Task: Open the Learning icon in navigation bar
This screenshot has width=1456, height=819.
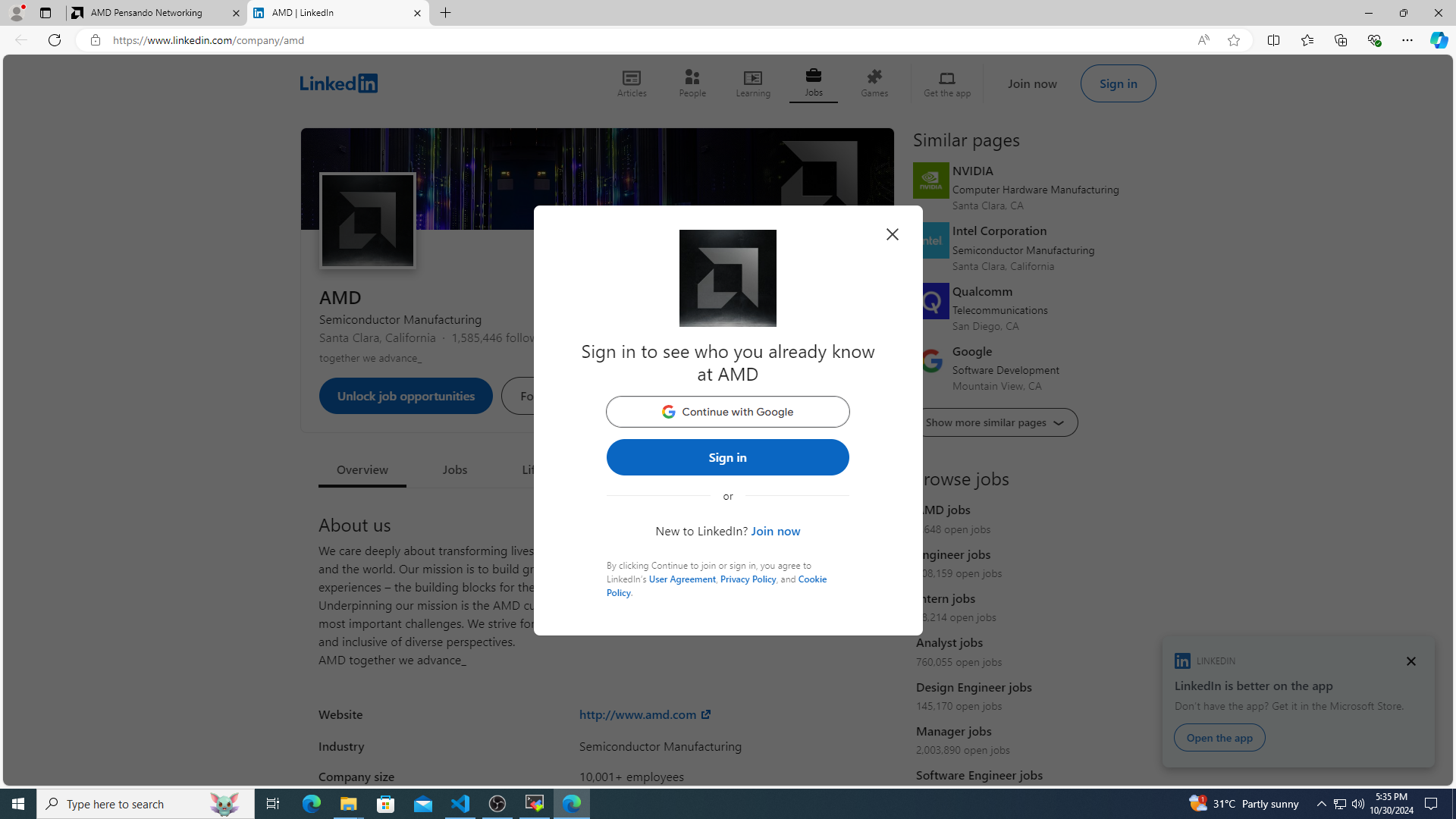Action: point(752,83)
